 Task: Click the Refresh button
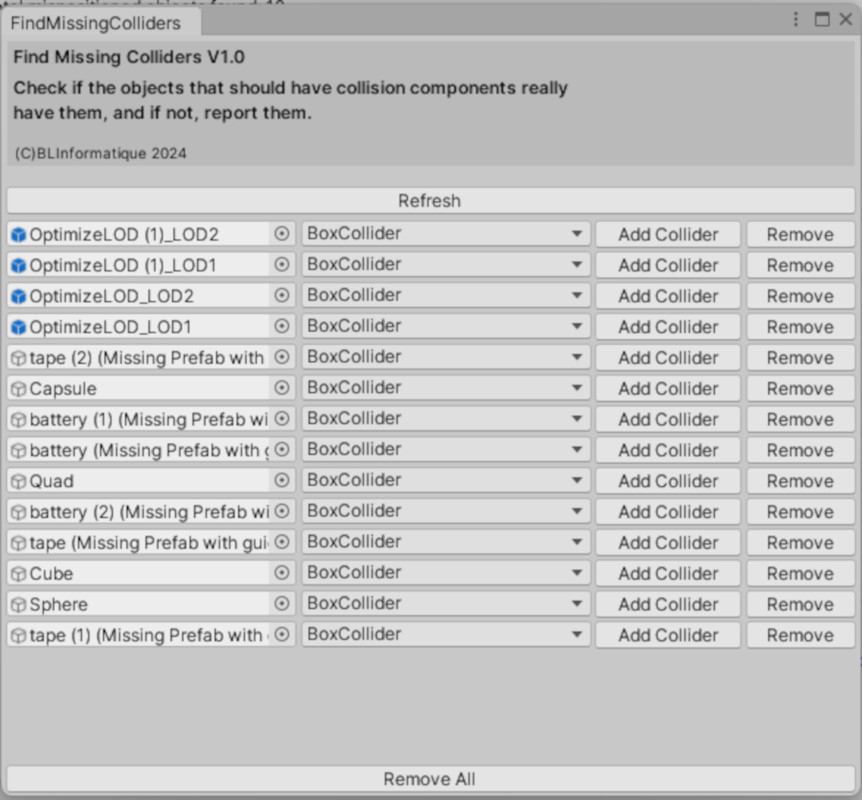[x=429, y=200]
